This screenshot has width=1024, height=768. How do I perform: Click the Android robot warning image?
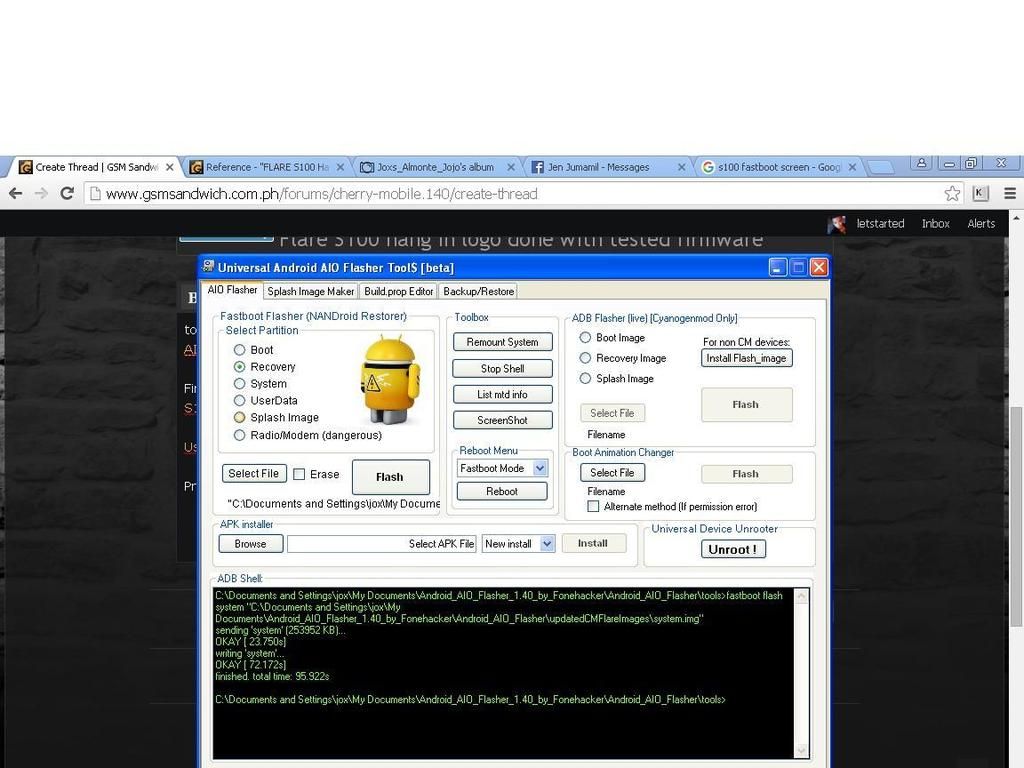click(x=389, y=381)
